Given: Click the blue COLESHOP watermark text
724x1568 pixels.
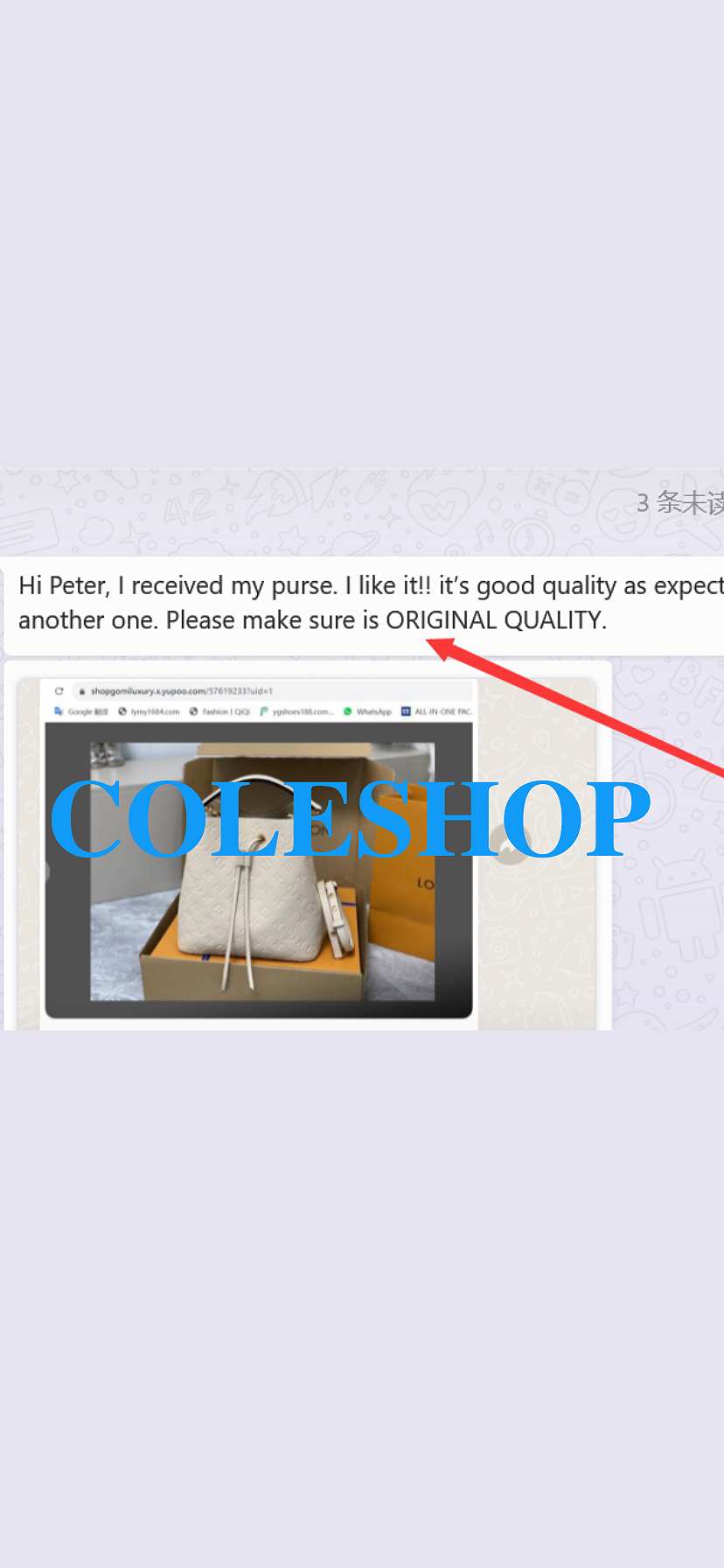Looking at the screenshot, I should coord(350,820).
